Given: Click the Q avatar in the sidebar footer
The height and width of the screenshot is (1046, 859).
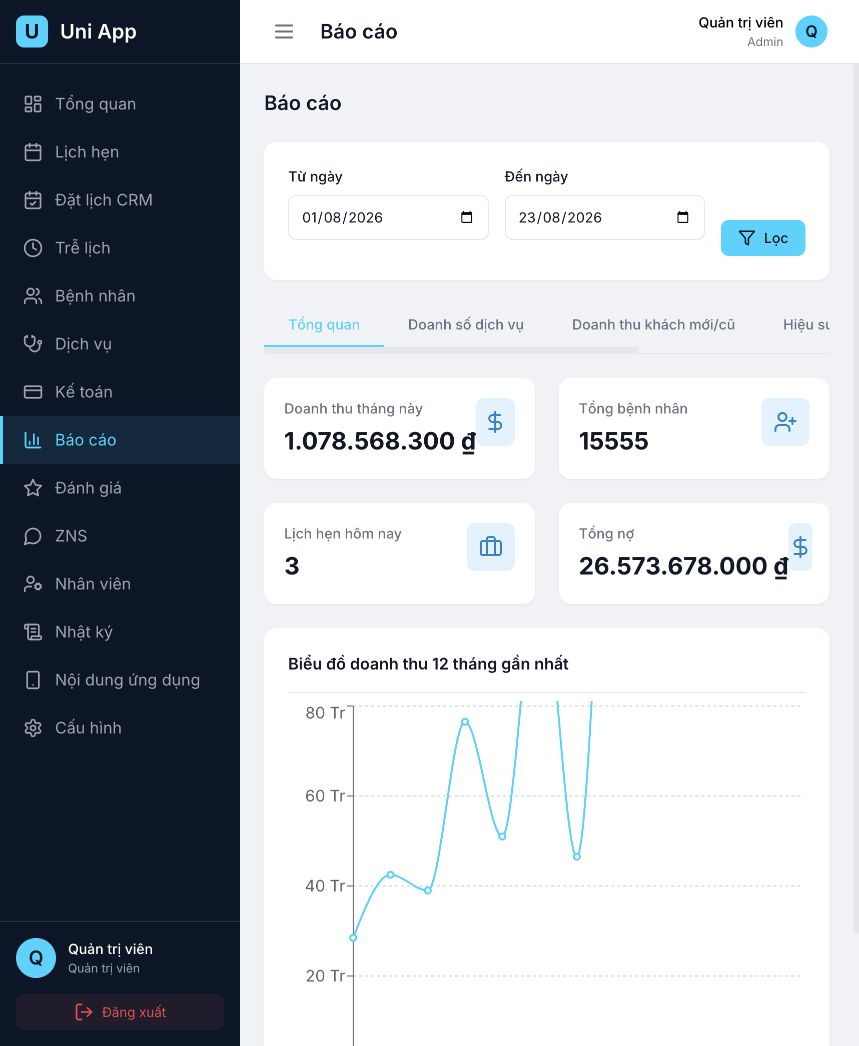Looking at the screenshot, I should click(x=36, y=958).
